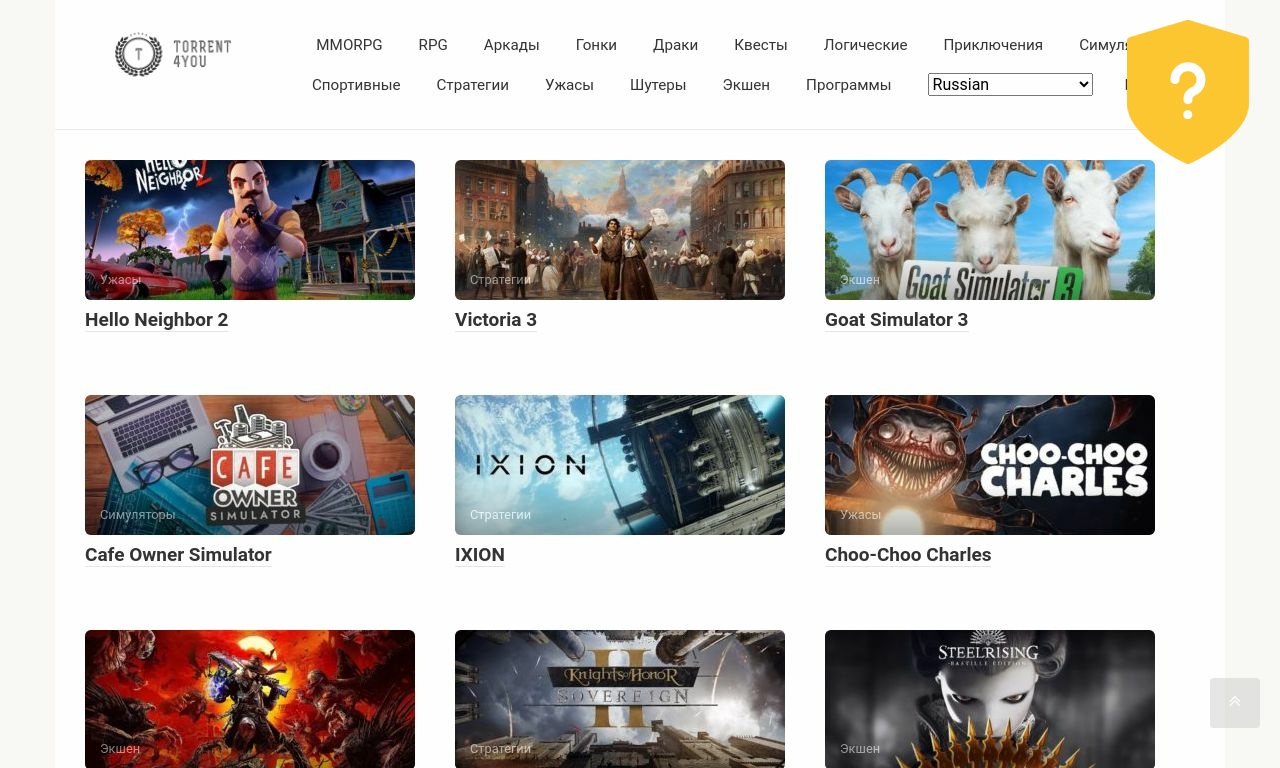Click Стратегии tag on IXION card
This screenshot has width=1280, height=768.
[x=500, y=515]
